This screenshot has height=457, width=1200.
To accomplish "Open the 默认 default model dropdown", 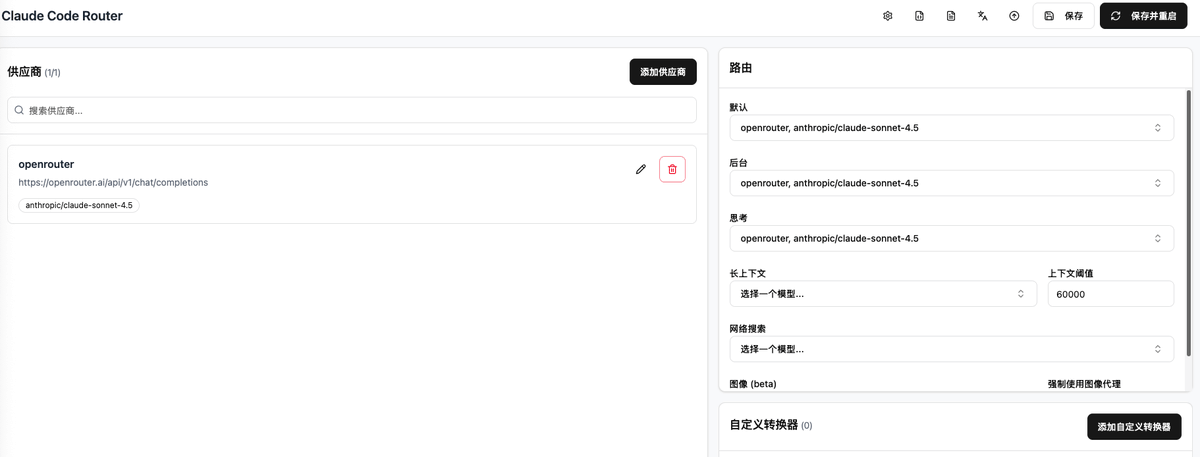I will coord(952,128).
